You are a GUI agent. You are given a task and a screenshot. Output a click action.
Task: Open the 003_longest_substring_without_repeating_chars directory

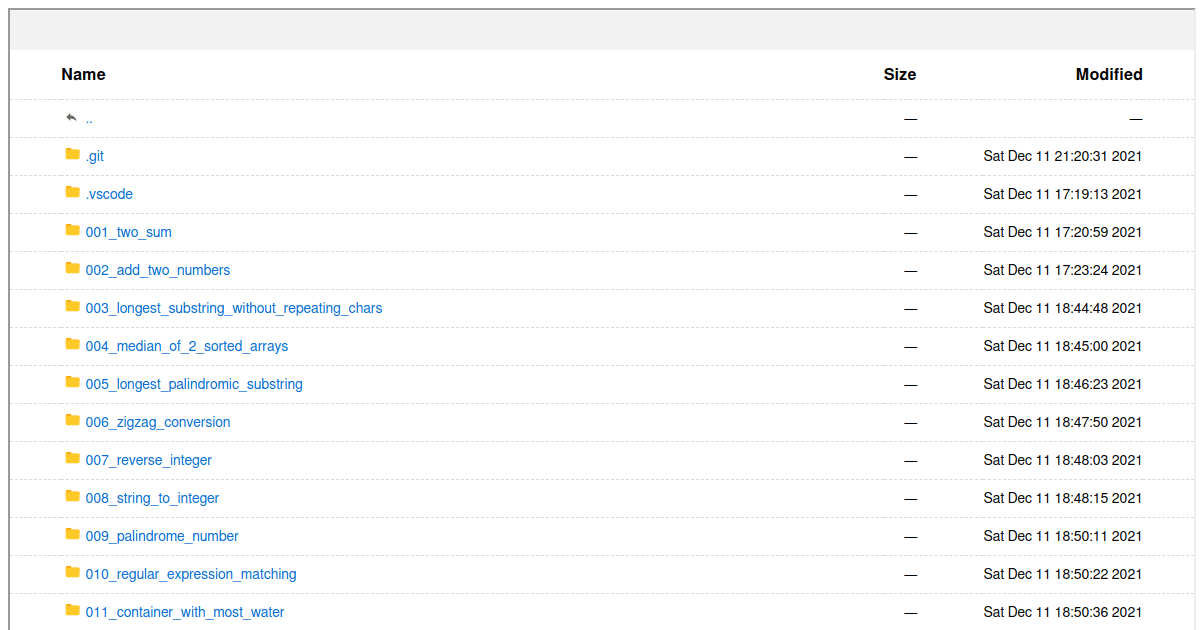234,308
